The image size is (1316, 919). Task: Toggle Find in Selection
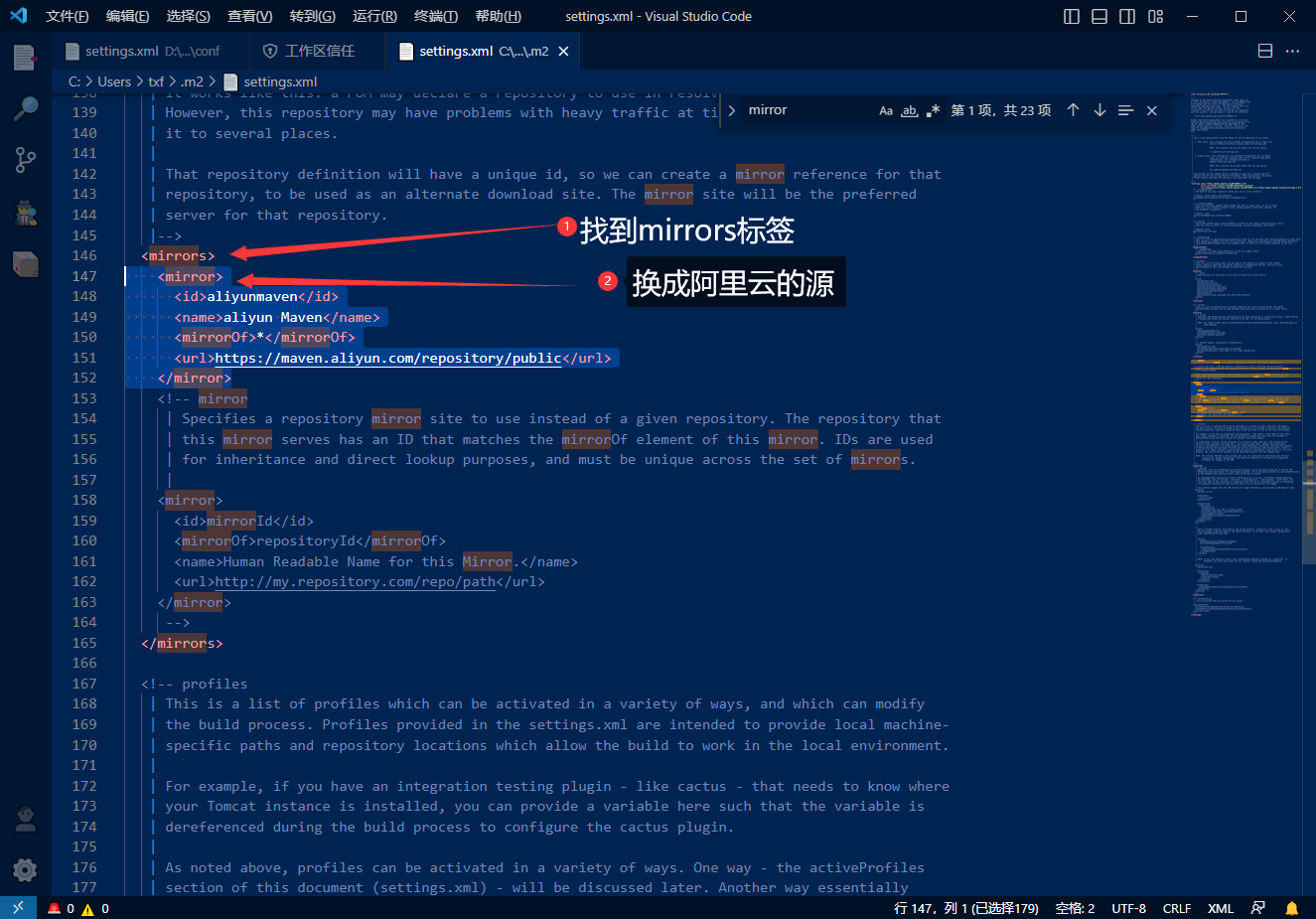coord(1125,110)
